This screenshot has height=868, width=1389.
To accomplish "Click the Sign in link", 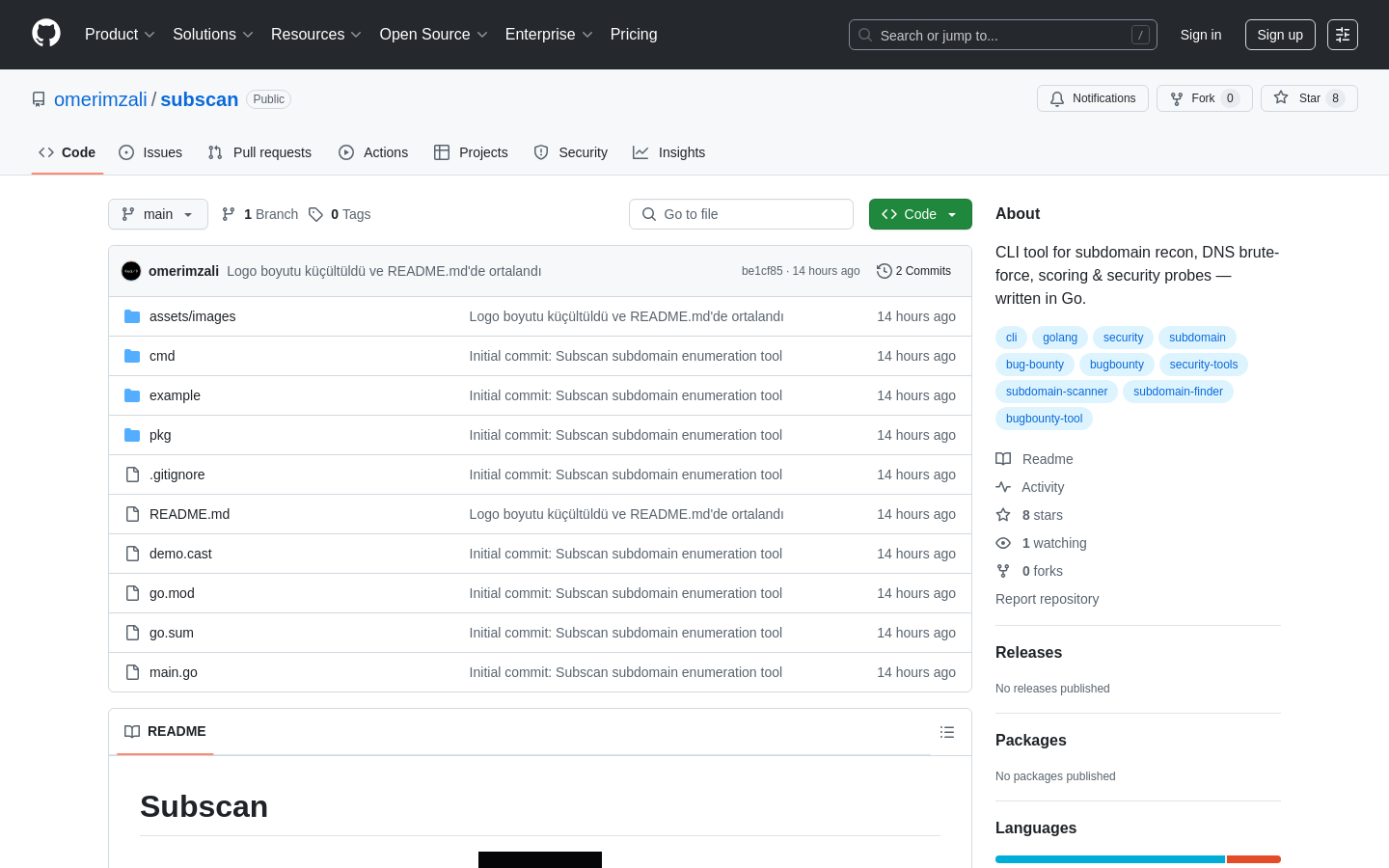I will click(1201, 35).
